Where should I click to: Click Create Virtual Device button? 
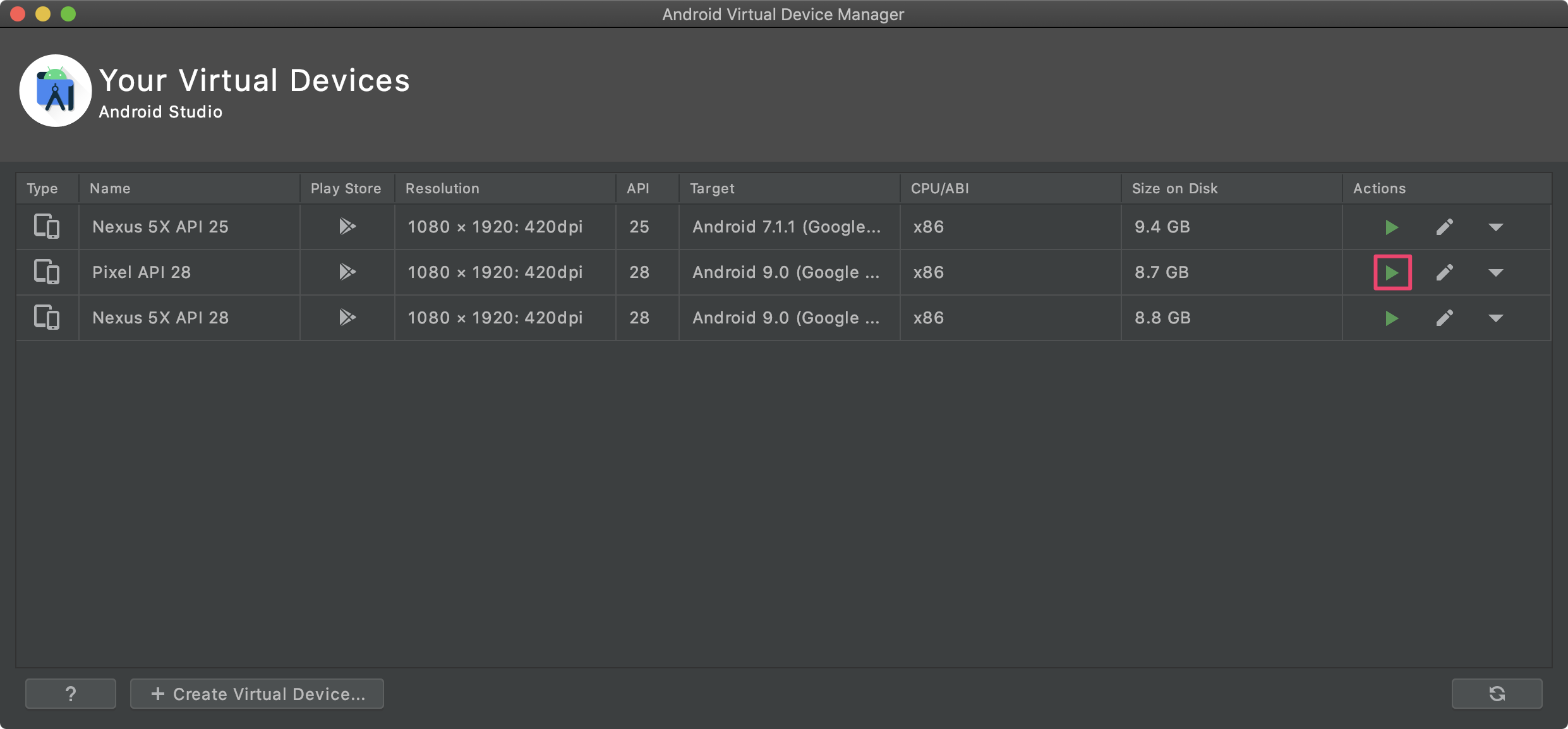pos(257,694)
